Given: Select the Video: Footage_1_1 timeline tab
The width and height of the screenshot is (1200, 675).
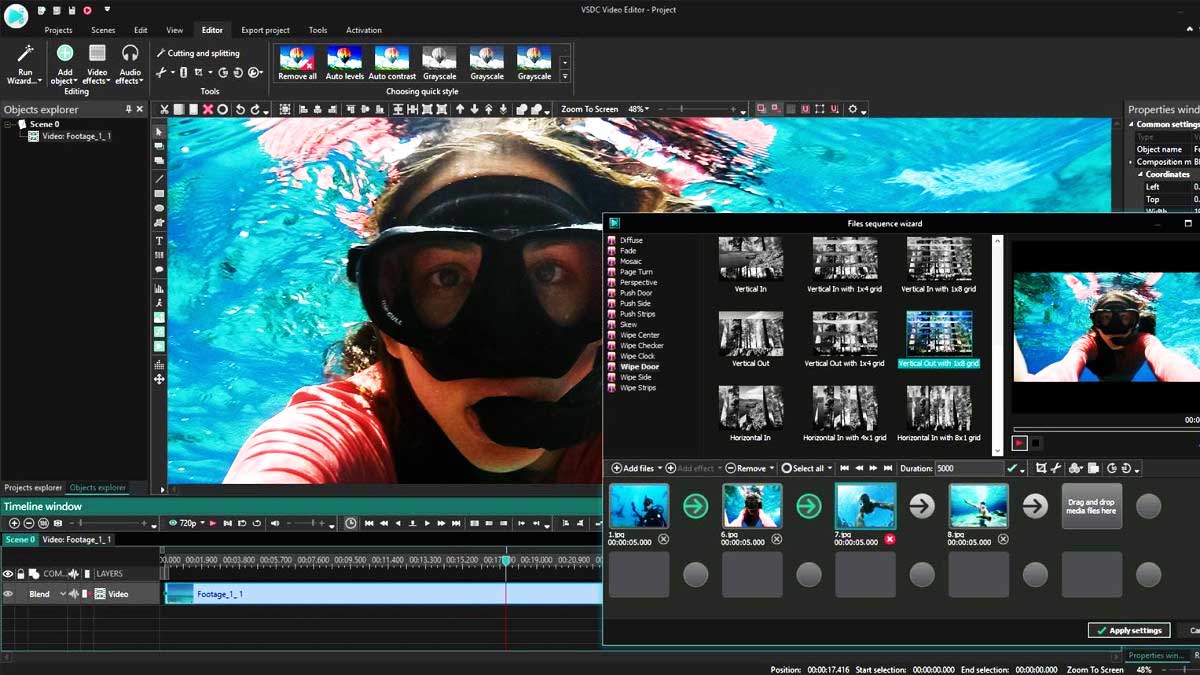Looking at the screenshot, I should tap(77, 540).
